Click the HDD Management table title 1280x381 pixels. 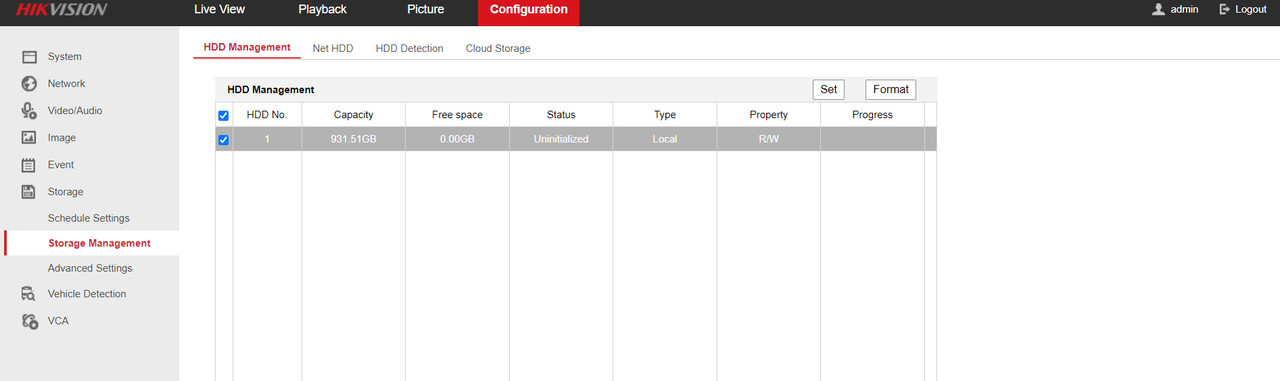271,90
